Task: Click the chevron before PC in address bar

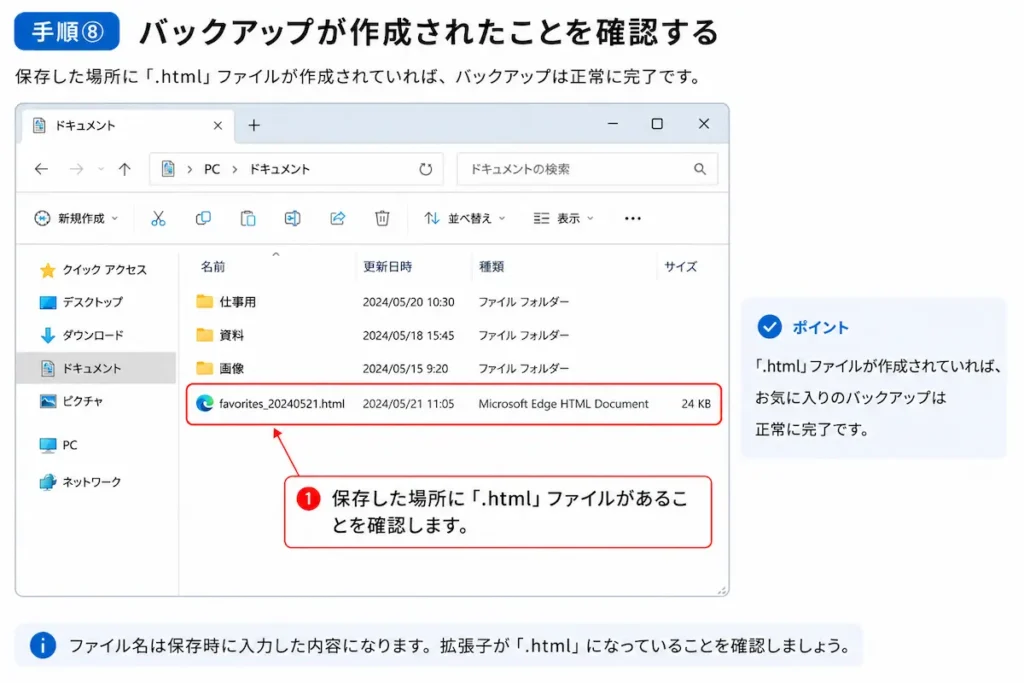Action: [x=189, y=169]
